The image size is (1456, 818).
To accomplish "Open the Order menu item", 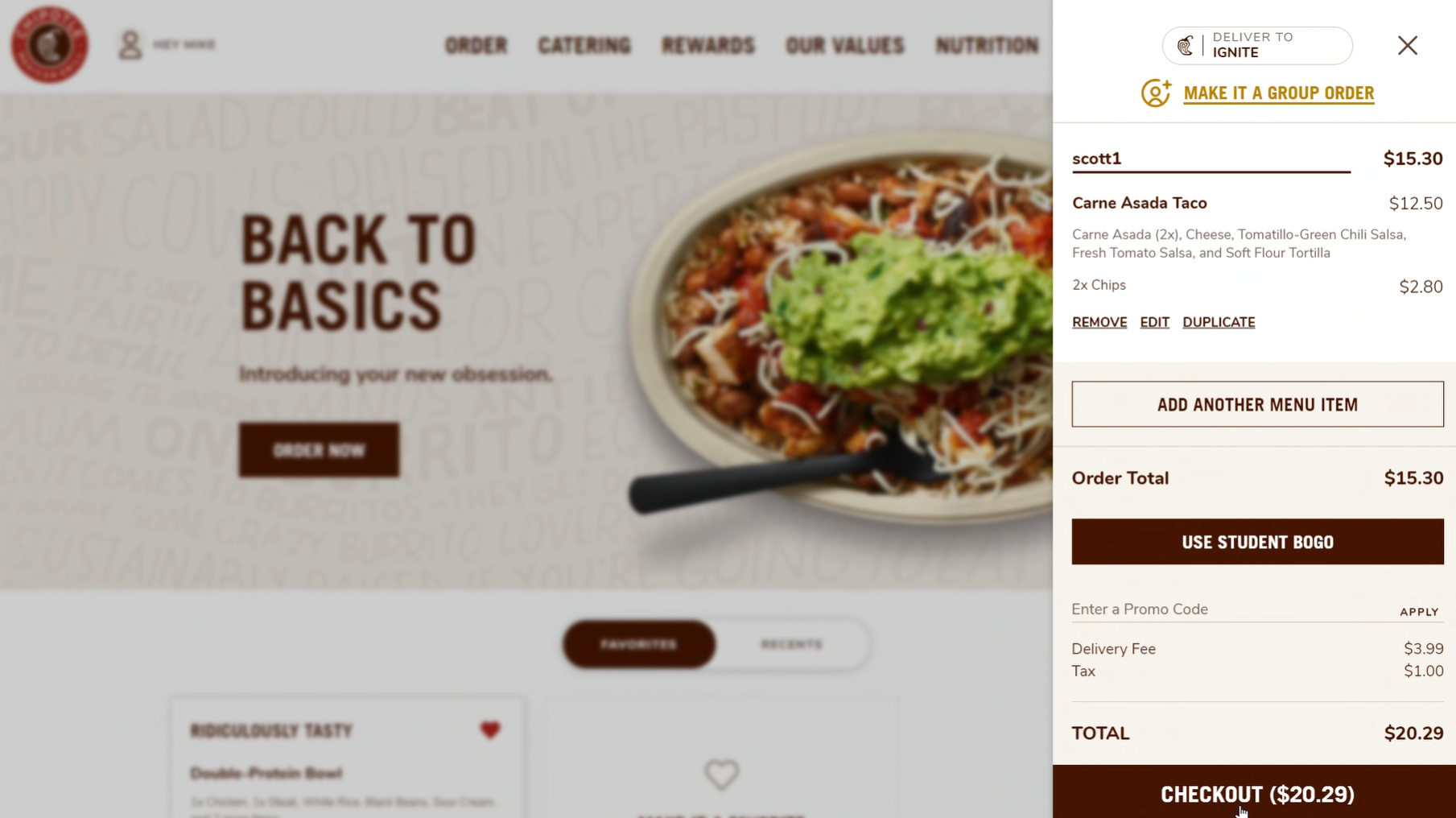I will pyautogui.click(x=476, y=46).
